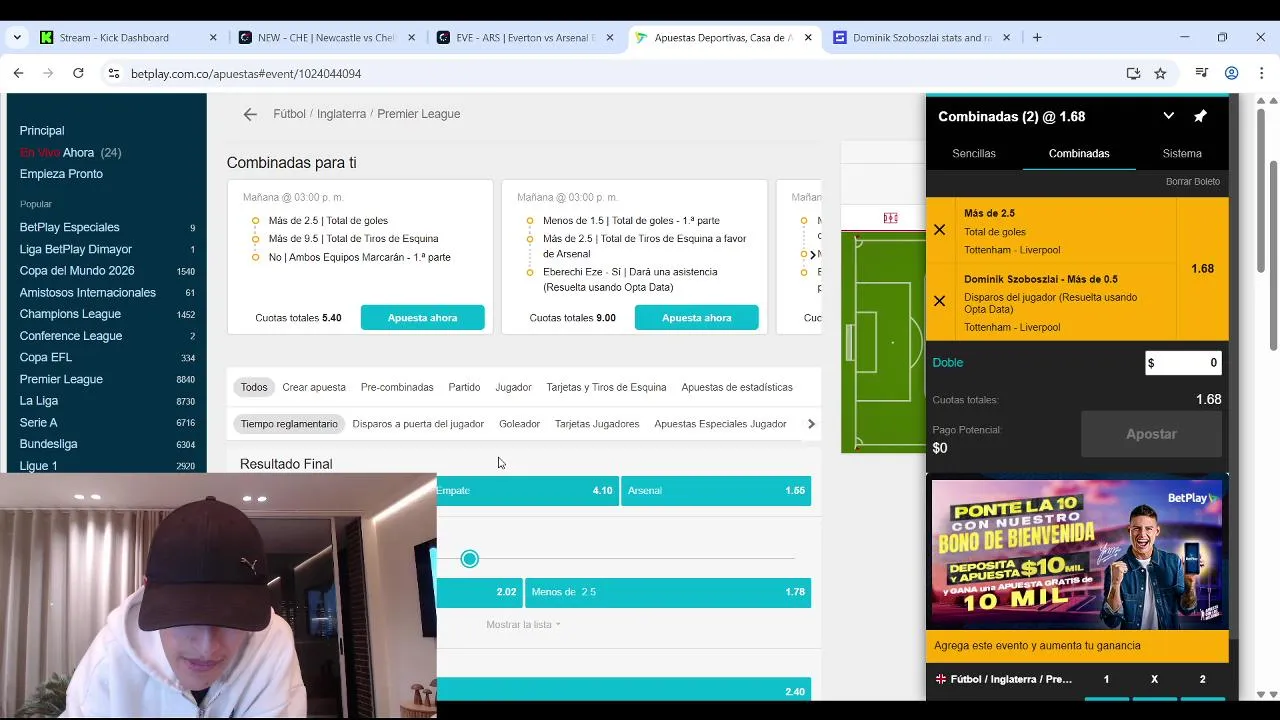This screenshot has width=1280, height=720.
Task: Click the Apostar button
Action: click(x=1151, y=434)
